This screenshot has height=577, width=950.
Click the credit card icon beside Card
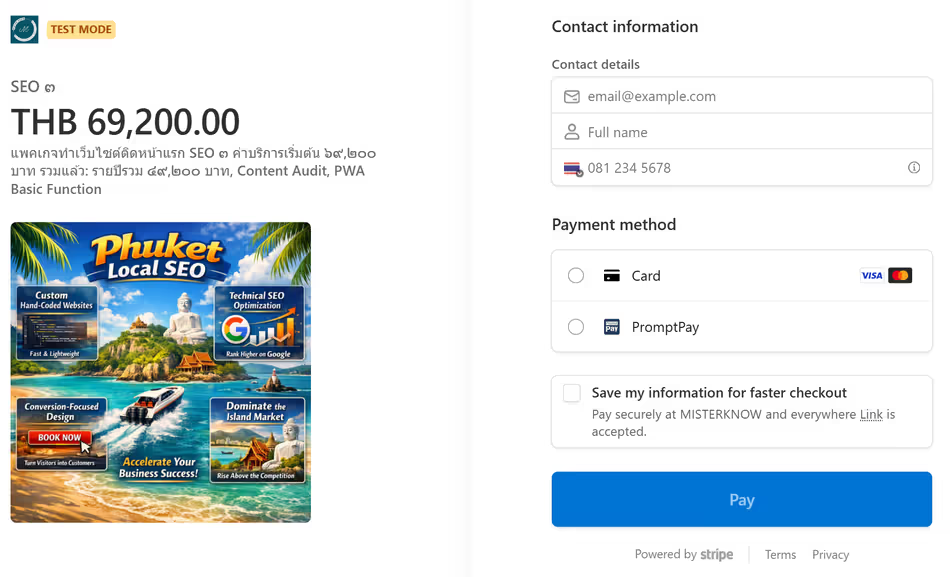click(x=612, y=276)
